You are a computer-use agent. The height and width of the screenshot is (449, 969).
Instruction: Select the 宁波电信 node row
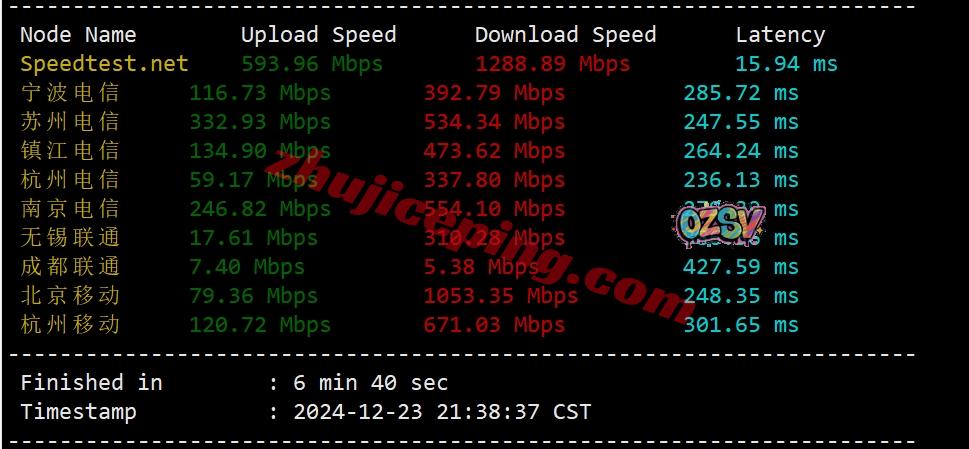pos(409,93)
